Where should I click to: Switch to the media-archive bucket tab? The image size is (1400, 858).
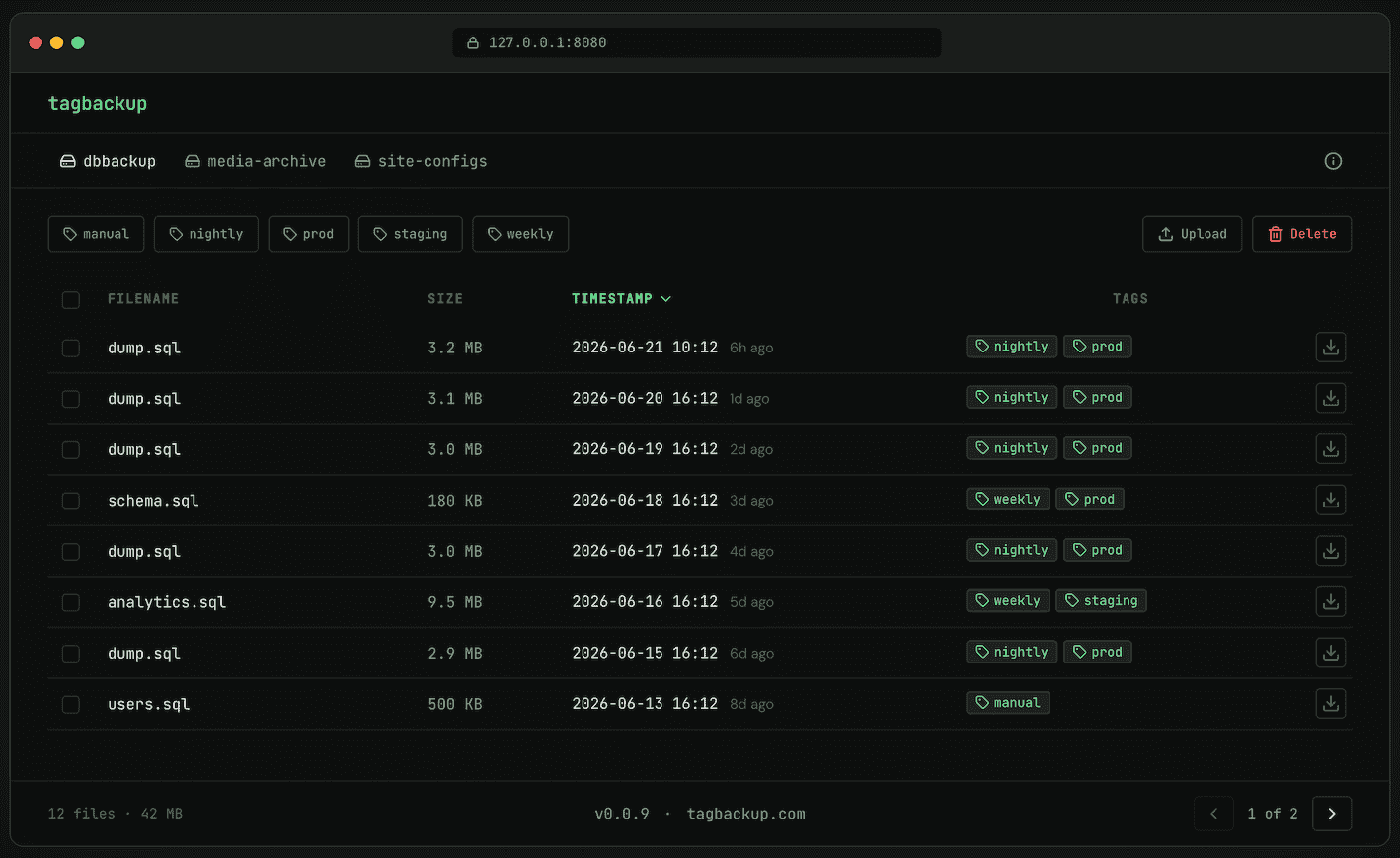coord(255,161)
